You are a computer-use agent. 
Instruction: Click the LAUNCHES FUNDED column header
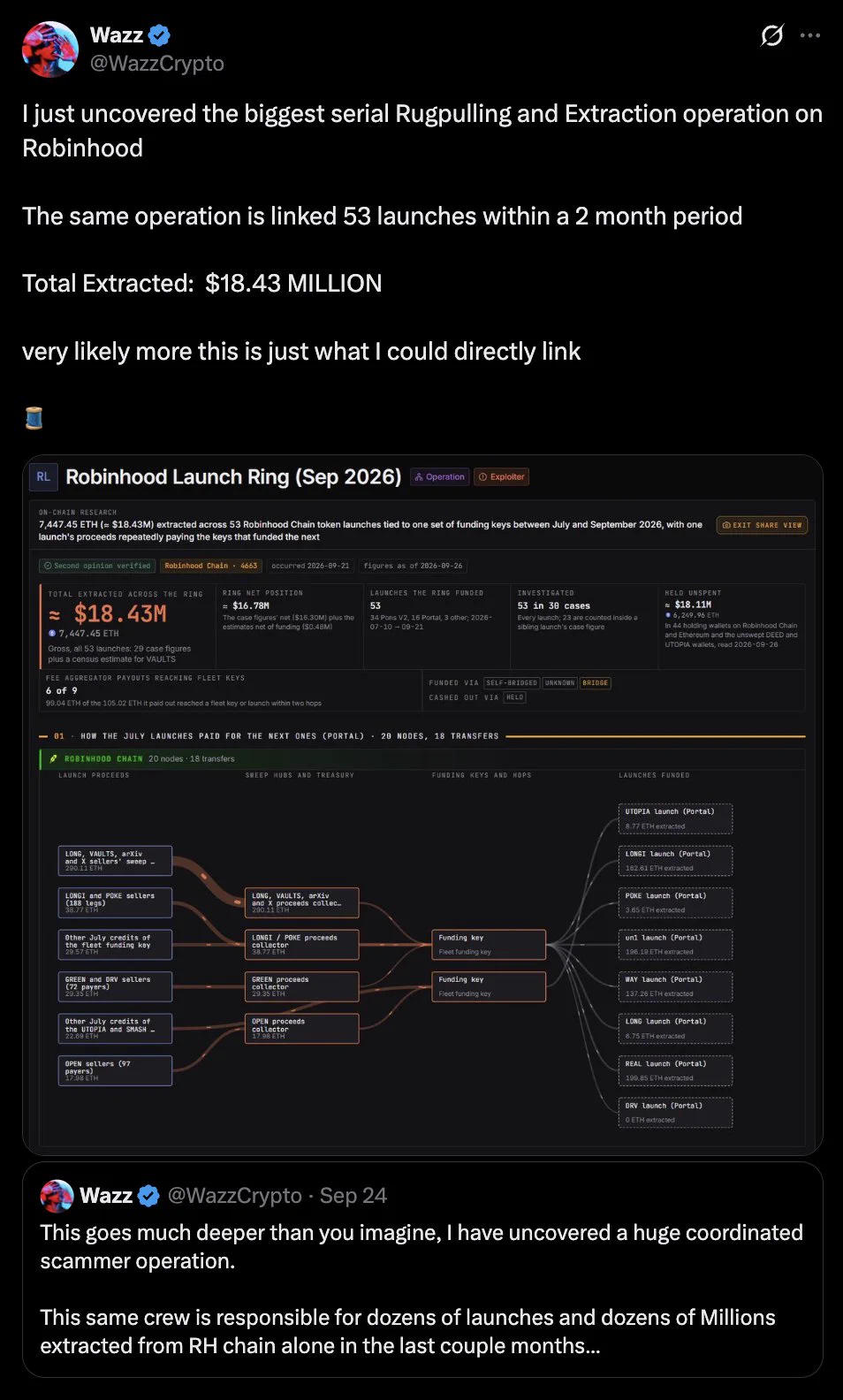pos(654,775)
